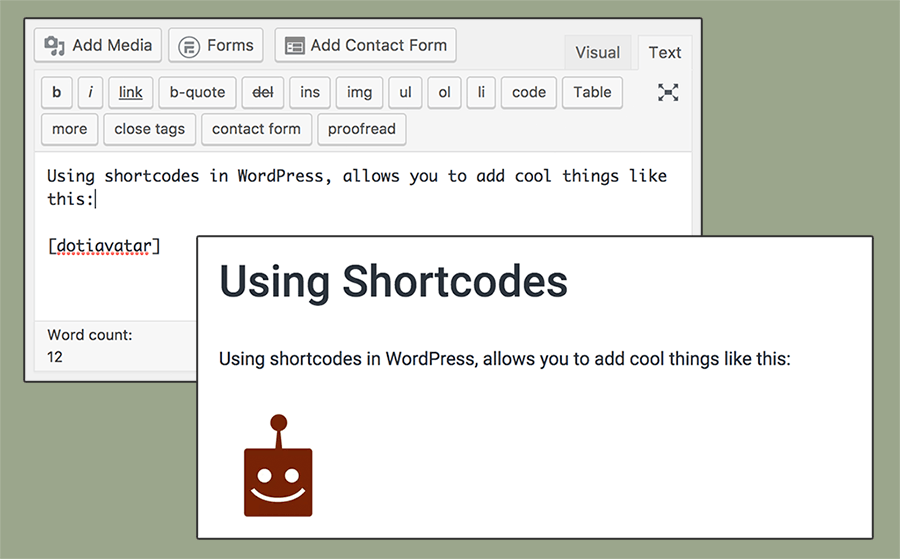Insert image with img button
Screen dimensions: 900x559
pyautogui.click(x=359, y=92)
